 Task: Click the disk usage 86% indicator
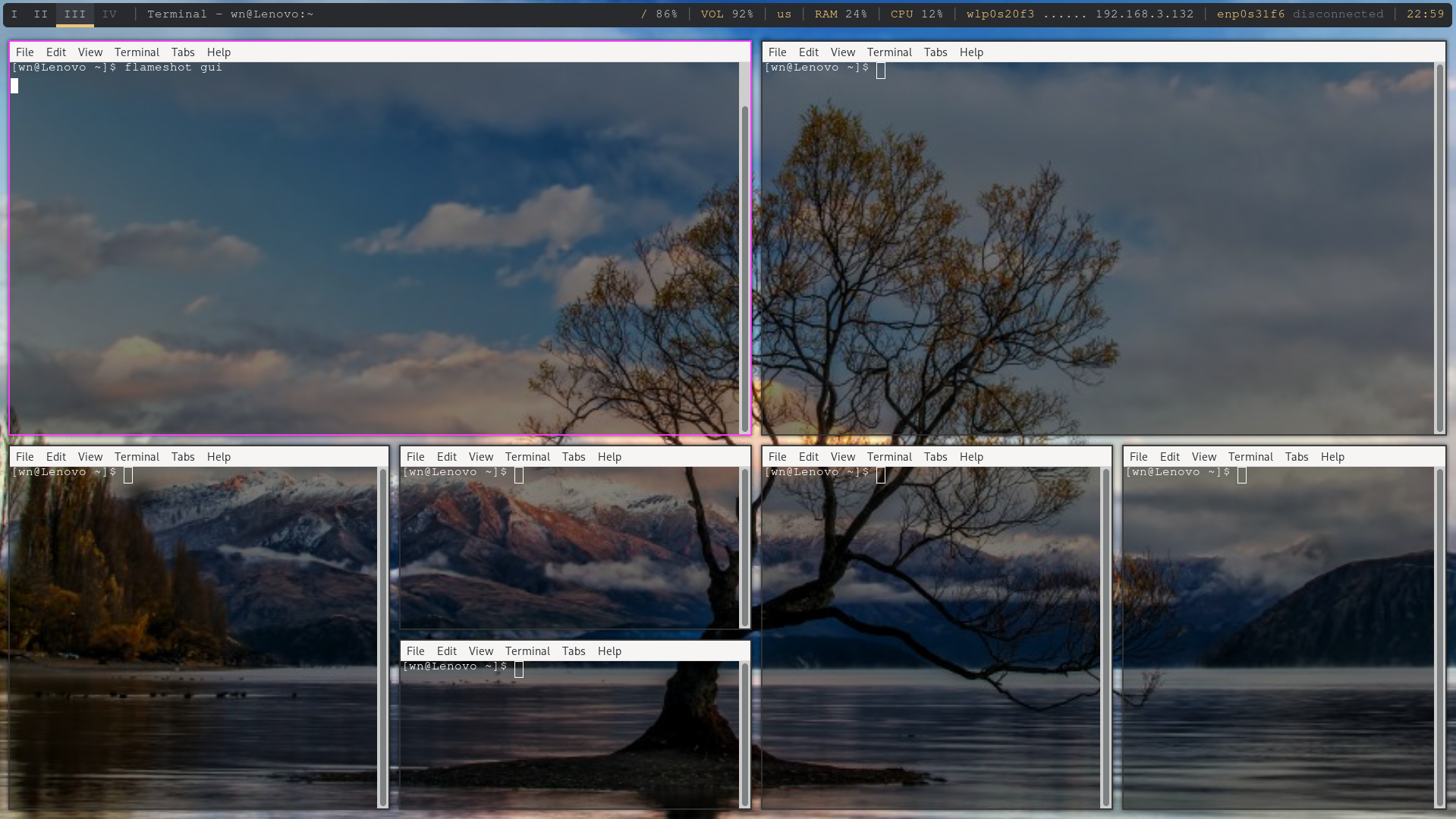659,14
